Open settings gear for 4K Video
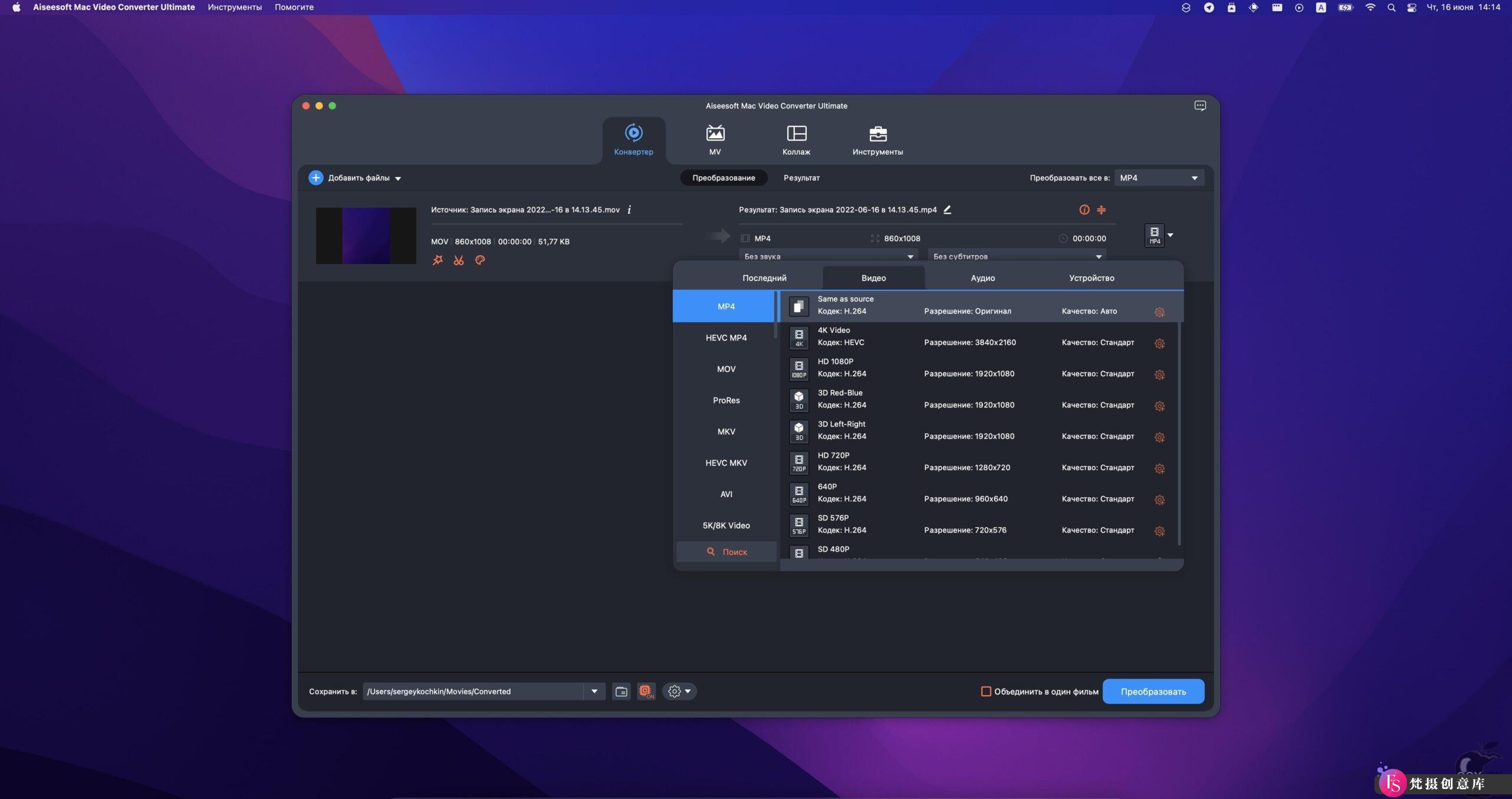The width and height of the screenshot is (1512, 799). 1159,343
